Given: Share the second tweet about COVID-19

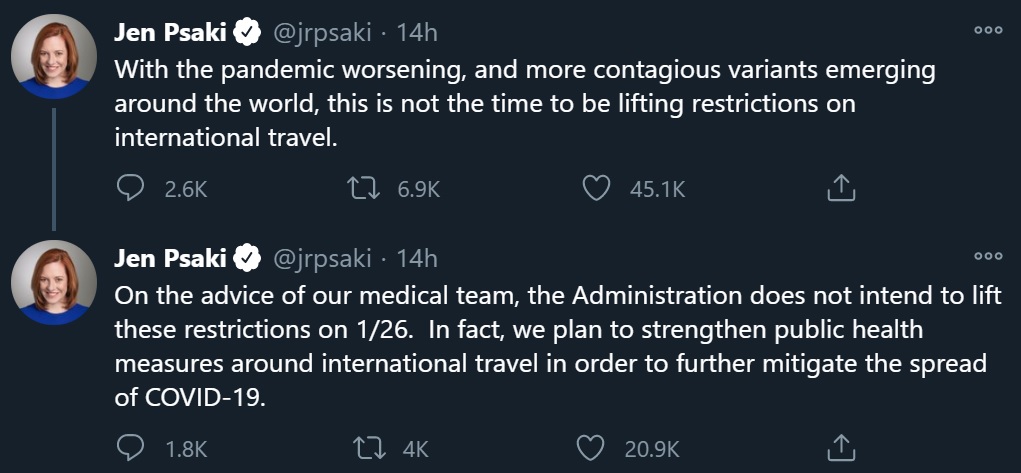Looking at the screenshot, I should [x=841, y=447].
